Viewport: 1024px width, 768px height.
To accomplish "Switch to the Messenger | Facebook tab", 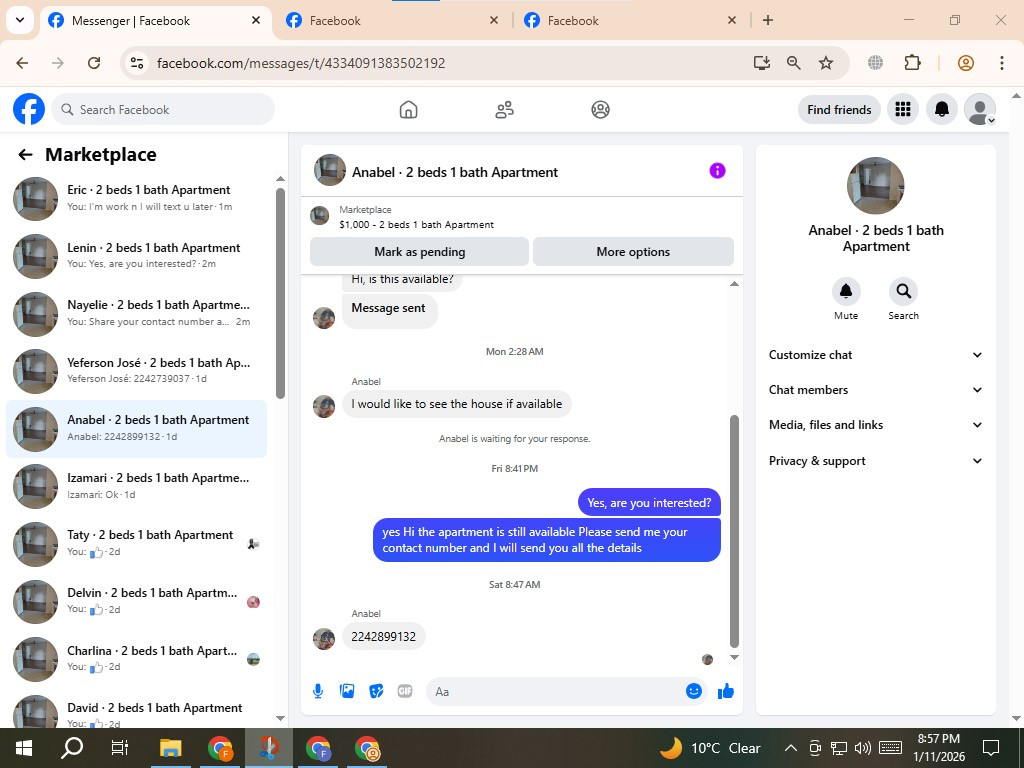I will (x=156, y=21).
